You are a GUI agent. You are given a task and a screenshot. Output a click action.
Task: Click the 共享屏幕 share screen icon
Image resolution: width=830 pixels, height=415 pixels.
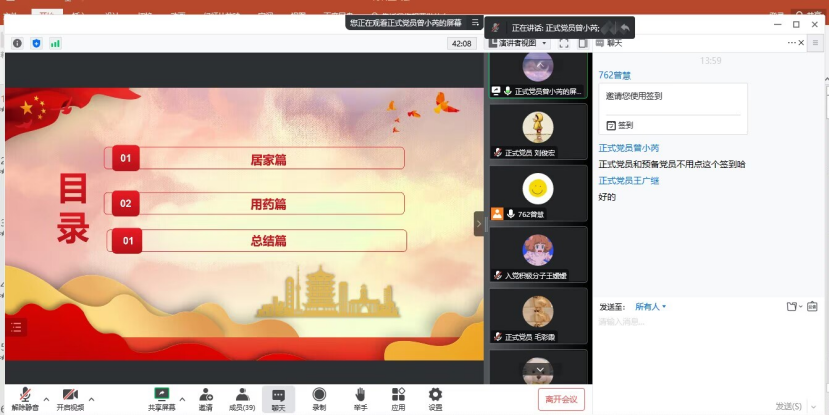(x=161, y=396)
